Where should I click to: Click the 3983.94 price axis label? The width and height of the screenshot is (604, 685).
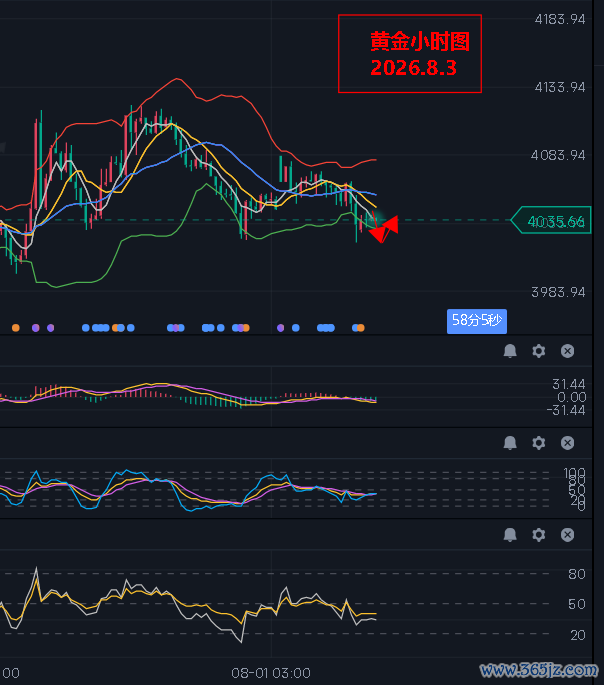point(558,292)
